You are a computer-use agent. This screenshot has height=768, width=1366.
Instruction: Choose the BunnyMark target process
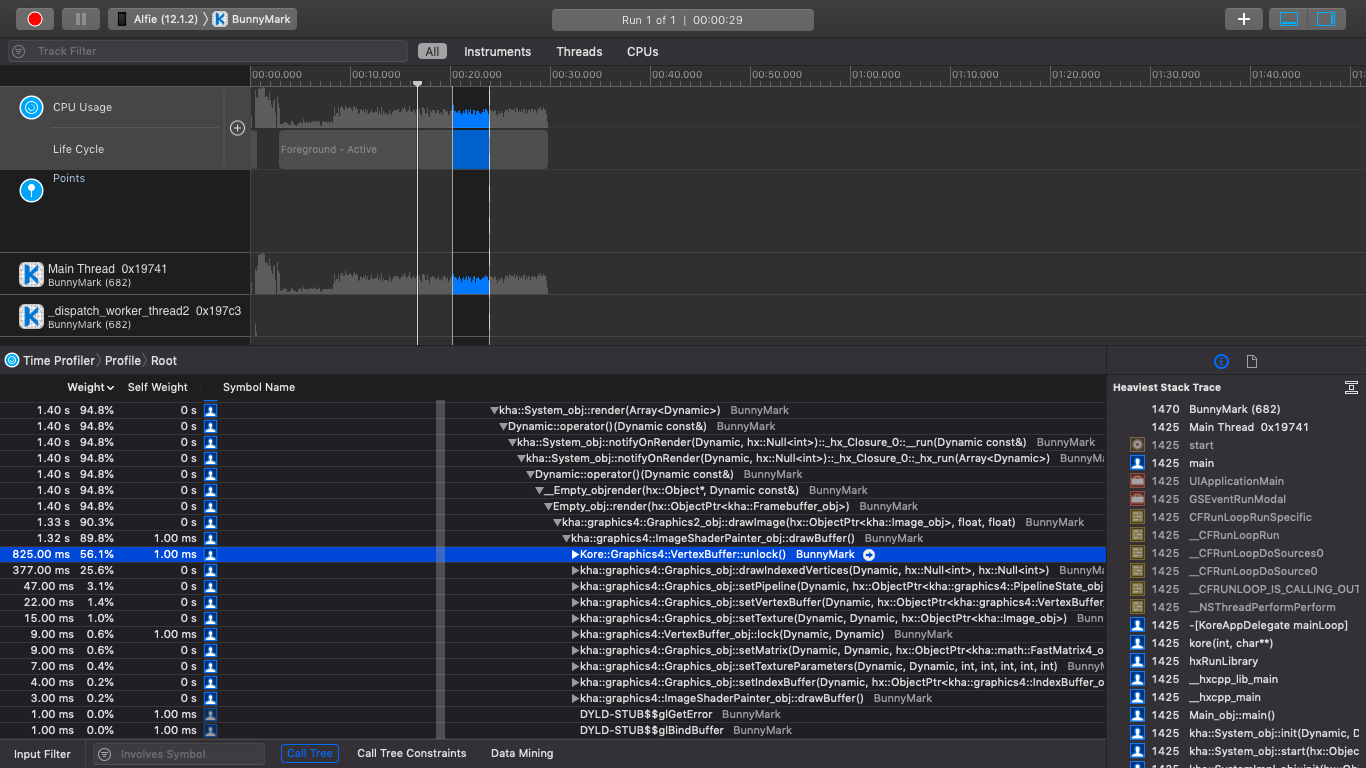pos(251,19)
